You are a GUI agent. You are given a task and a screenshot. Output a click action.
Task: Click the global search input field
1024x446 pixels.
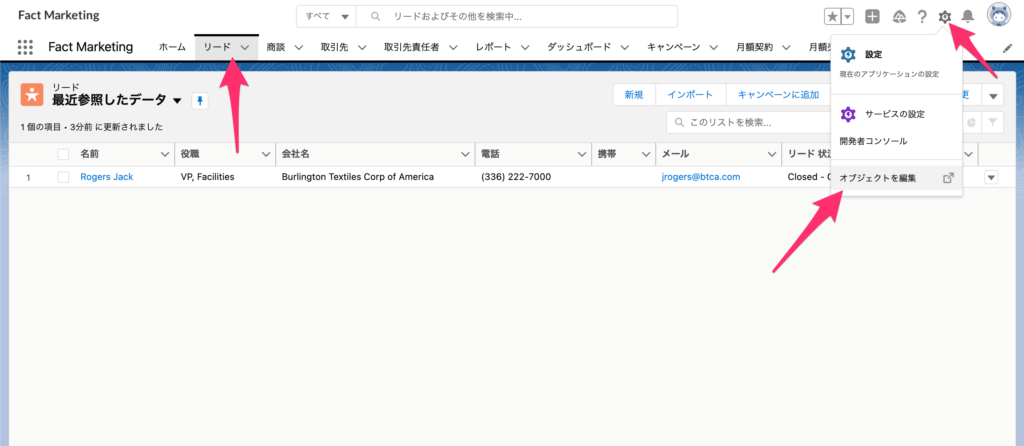(517, 16)
